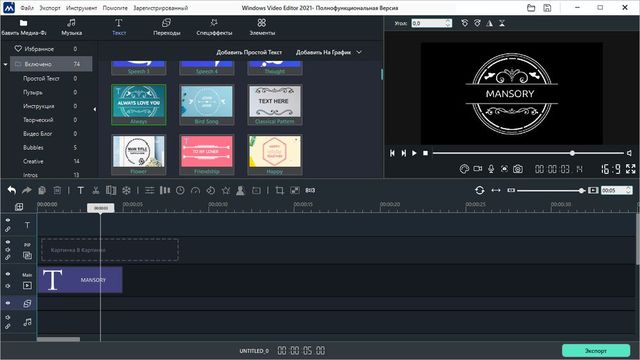The height and width of the screenshot is (360, 640).
Task: Open the audio equalizer bars icon
Action: click(x=165, y=190)
